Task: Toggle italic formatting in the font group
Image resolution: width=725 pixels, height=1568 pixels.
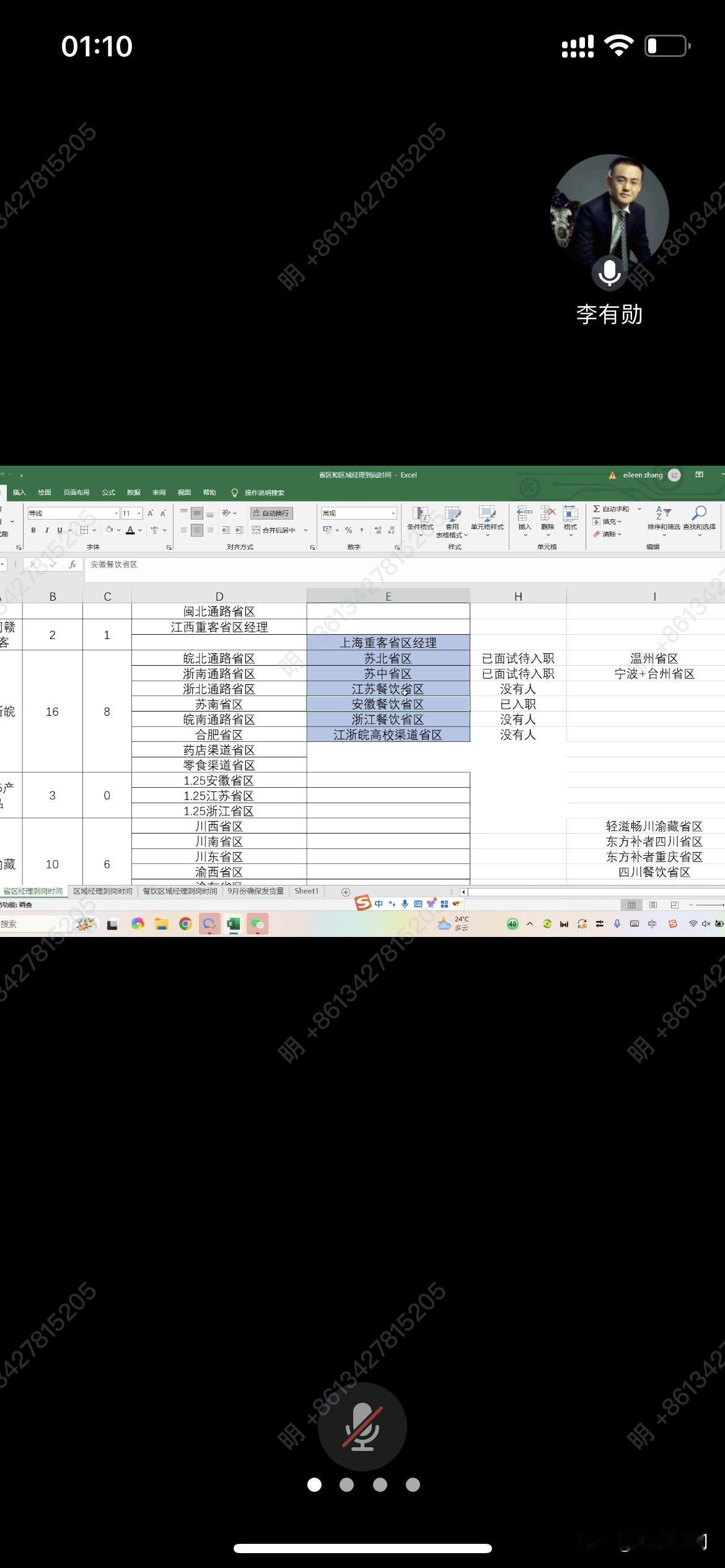Action: 46,530
